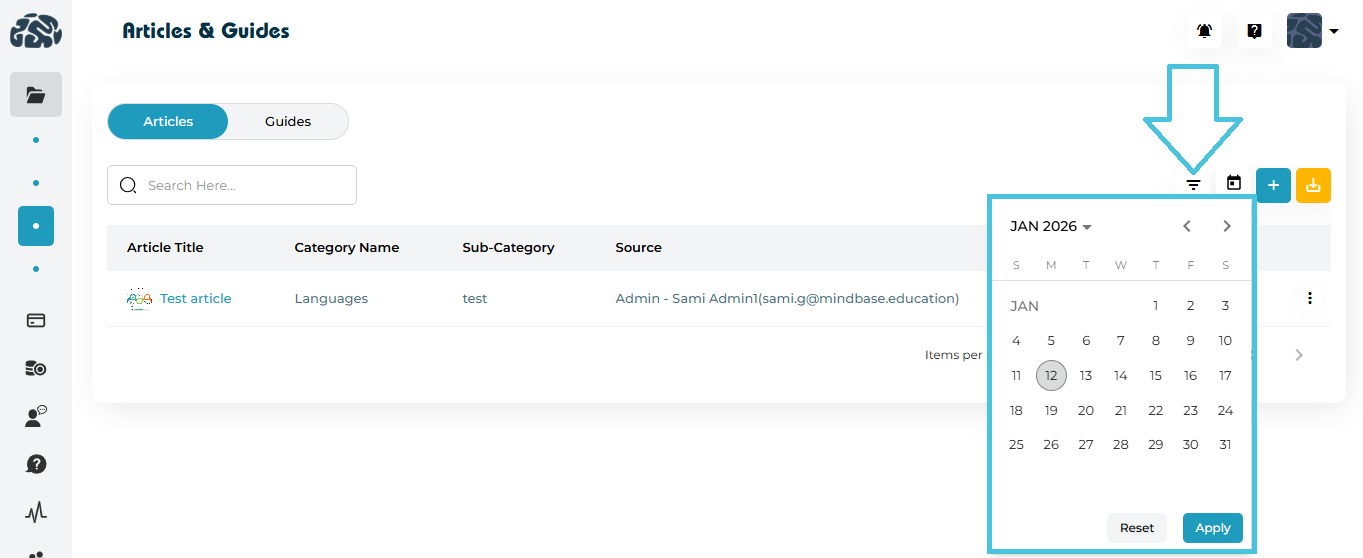The height and width of the screenshot is (558, 1363).
Task: Open the folder icon in sidebar
Action: pyautogui.click(x=36, y=95)
